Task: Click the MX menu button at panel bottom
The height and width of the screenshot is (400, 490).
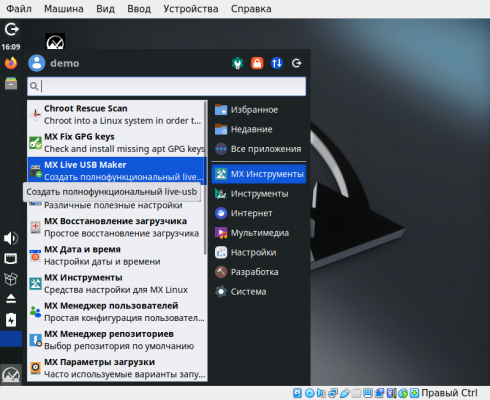Action: point(11,375)
